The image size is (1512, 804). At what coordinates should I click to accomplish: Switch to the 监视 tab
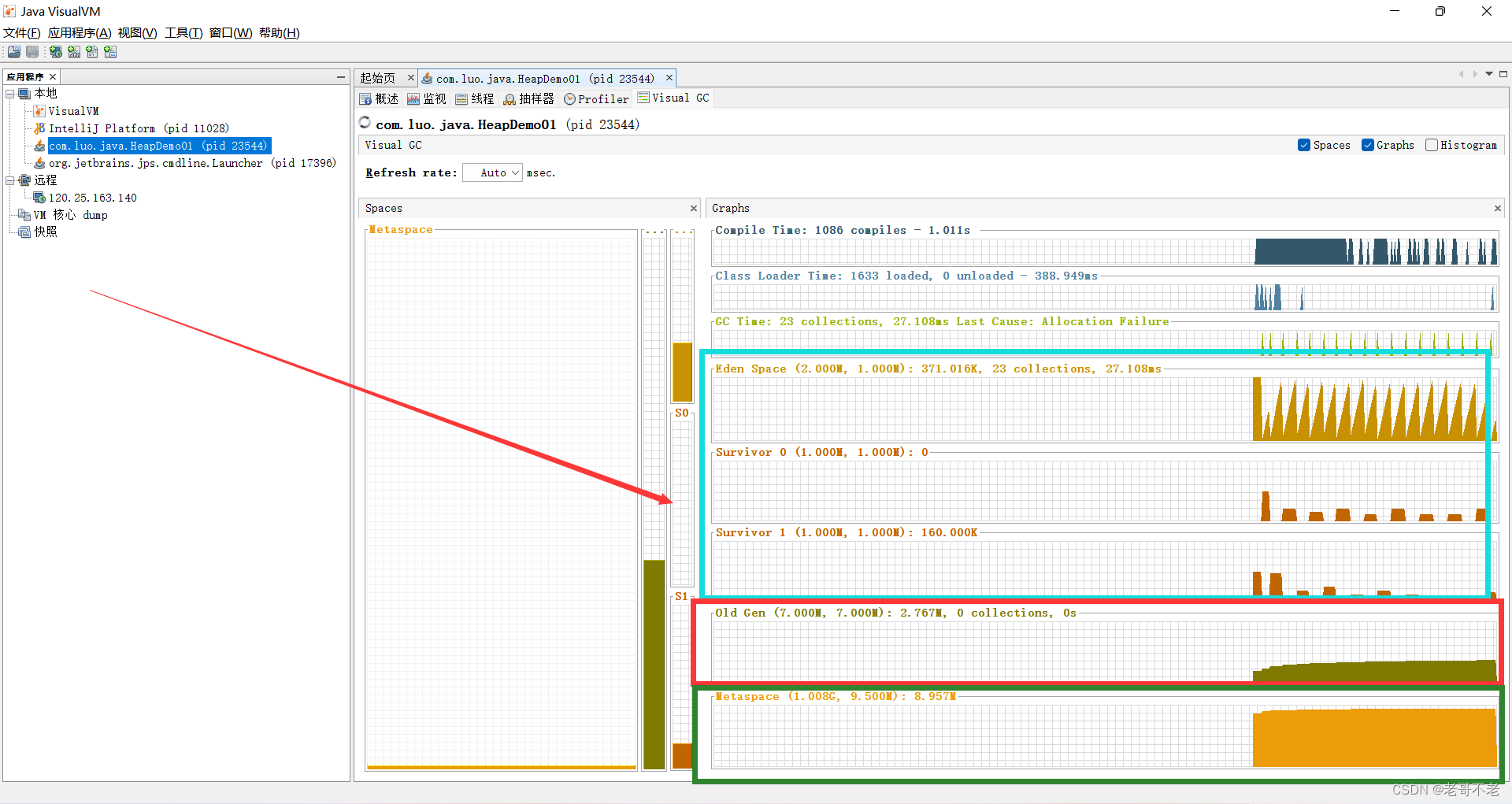click(427, 99)
